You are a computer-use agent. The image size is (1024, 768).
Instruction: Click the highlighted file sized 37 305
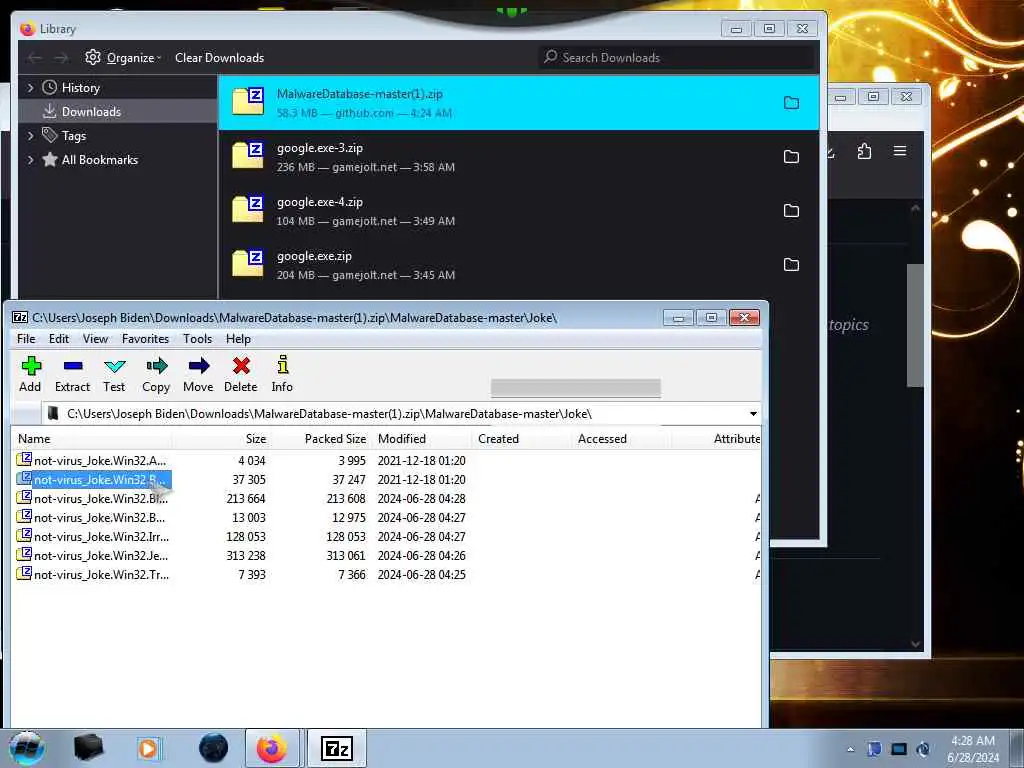pos(93,479)
